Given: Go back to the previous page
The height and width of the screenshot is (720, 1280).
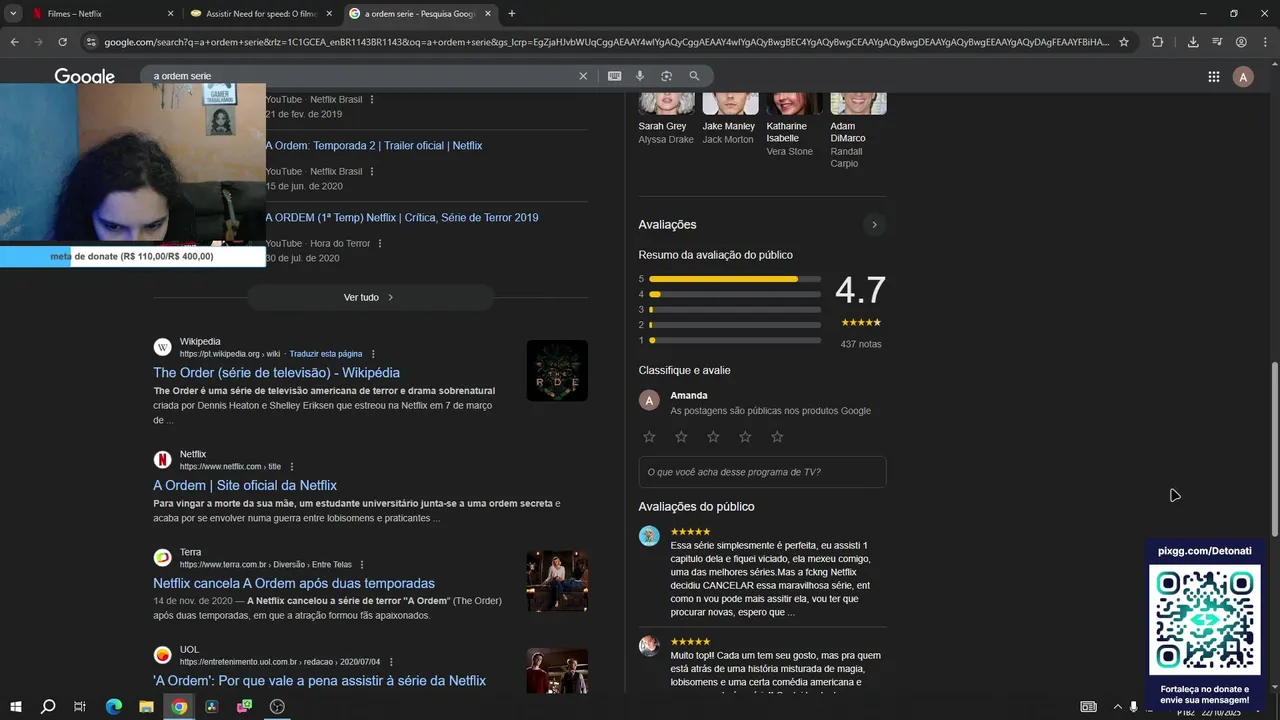Looking at the screenshot, I should [x=14, y=42].
